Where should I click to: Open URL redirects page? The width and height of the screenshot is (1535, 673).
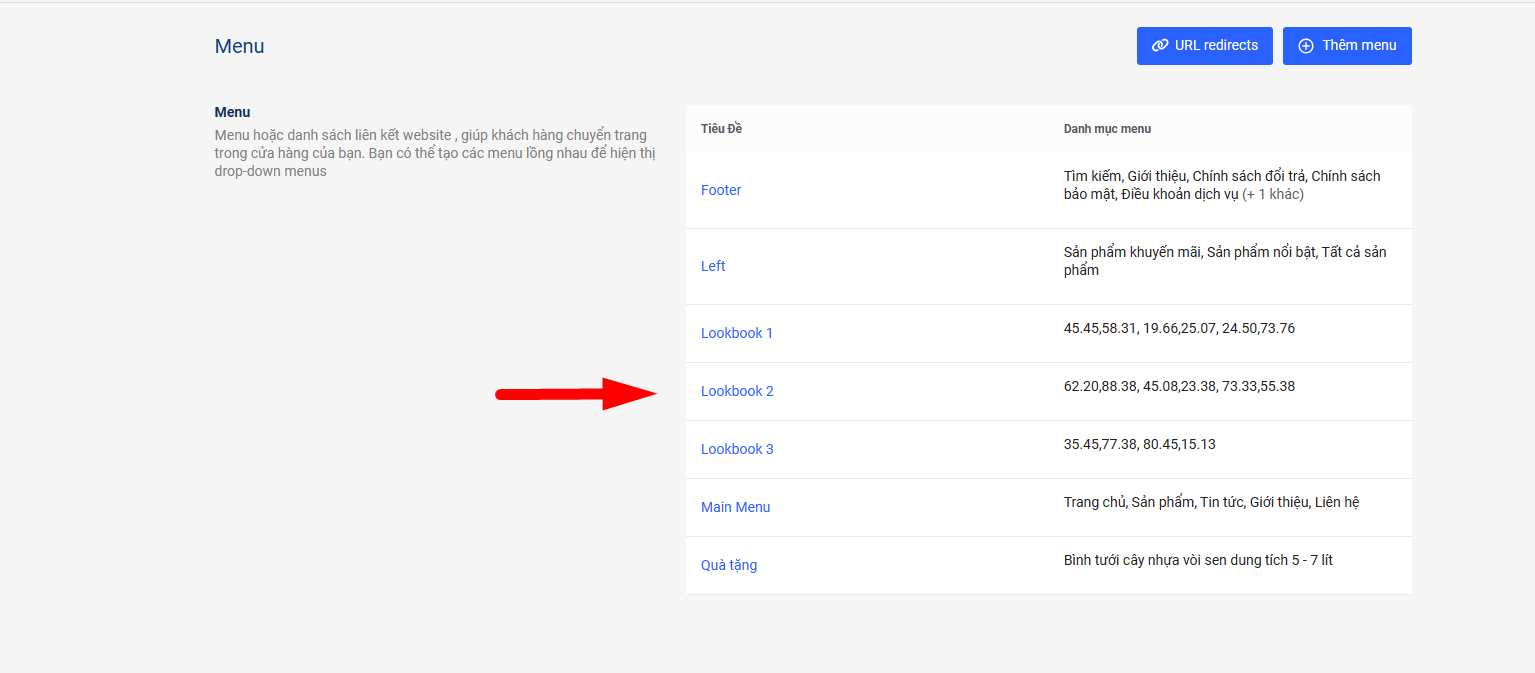[x=1204, y=46]
